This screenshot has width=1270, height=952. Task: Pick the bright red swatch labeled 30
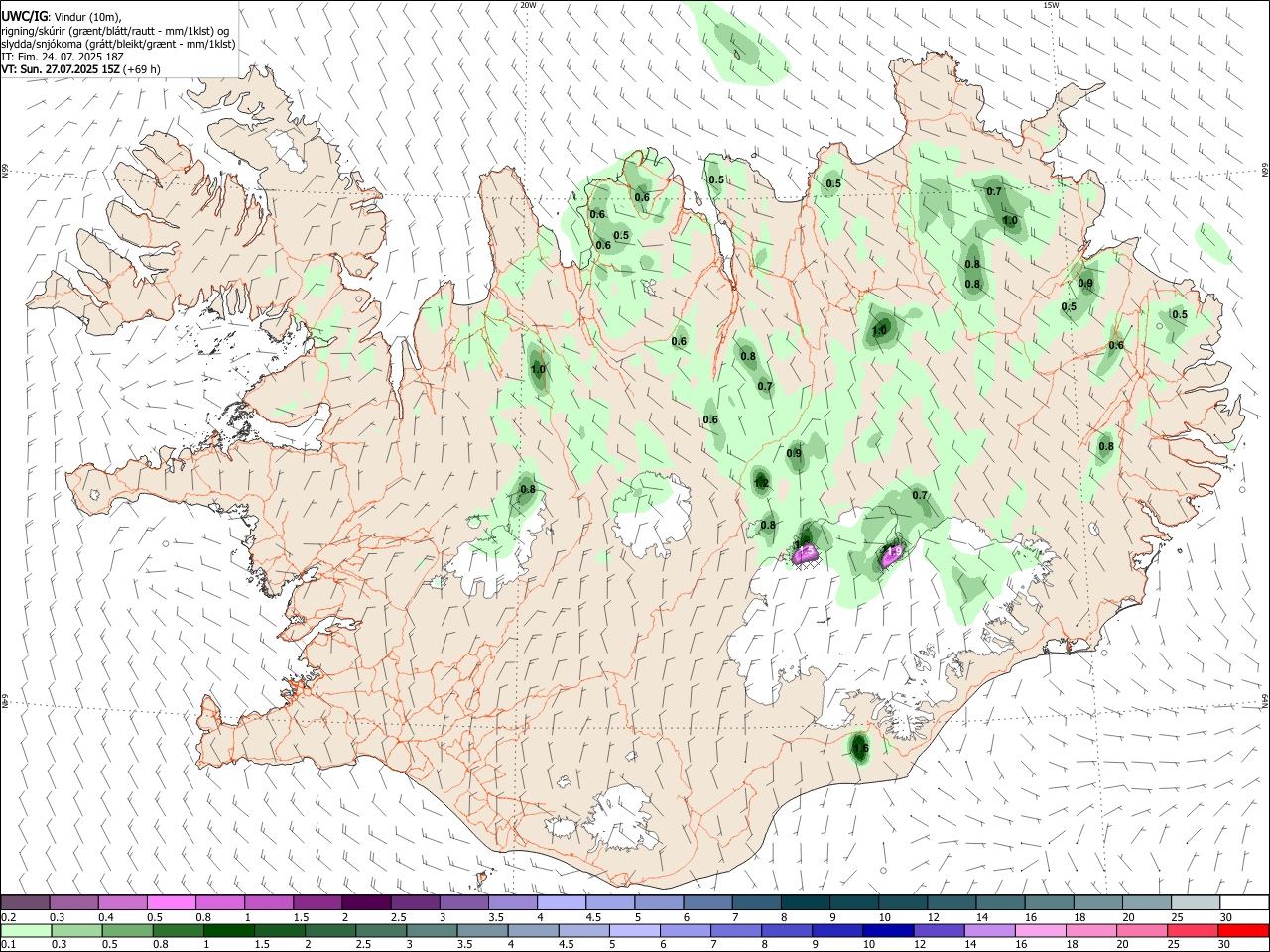pyautogui.click(x=1243, y=930)
